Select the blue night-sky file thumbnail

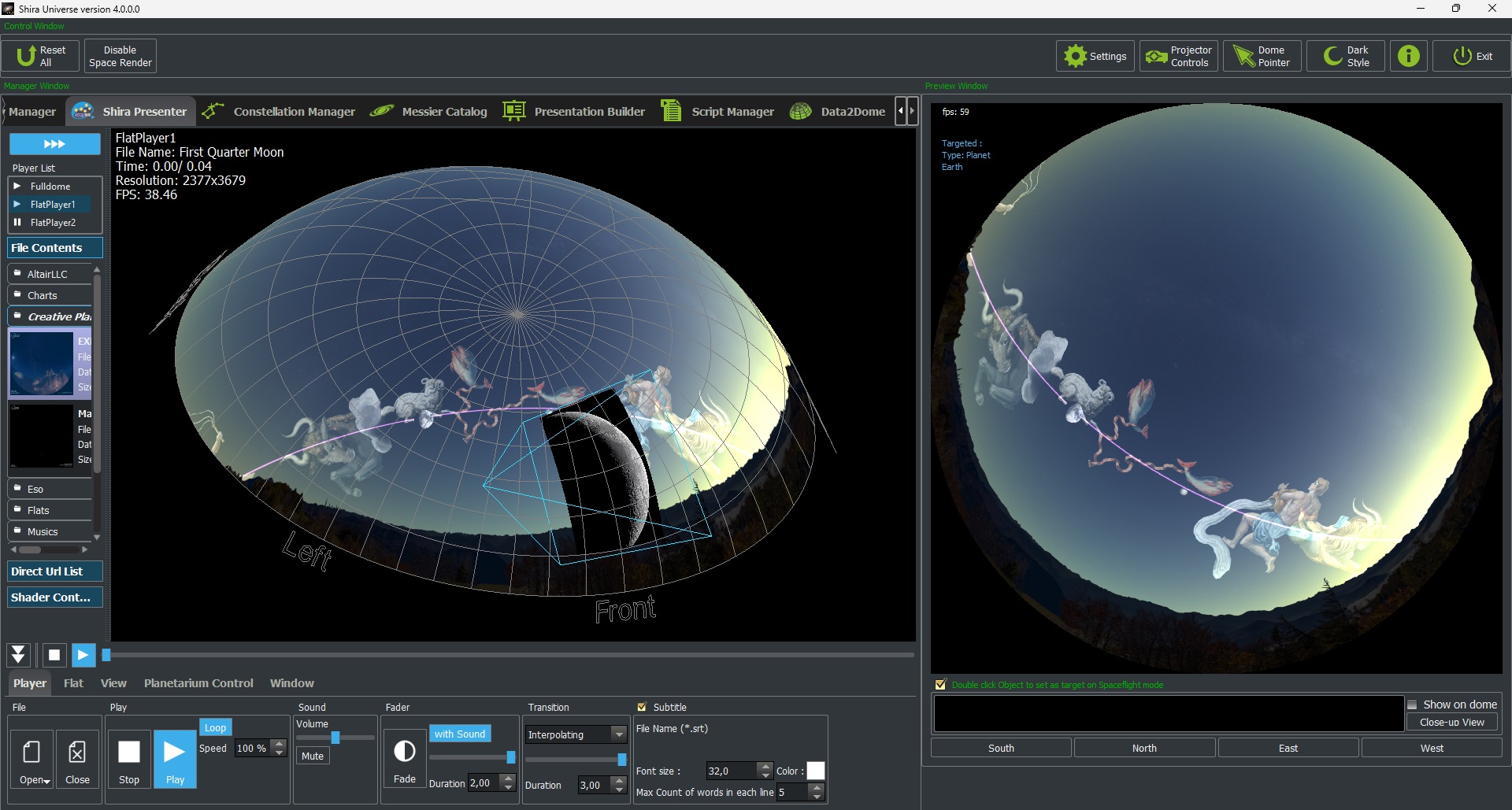click(41, 363)
